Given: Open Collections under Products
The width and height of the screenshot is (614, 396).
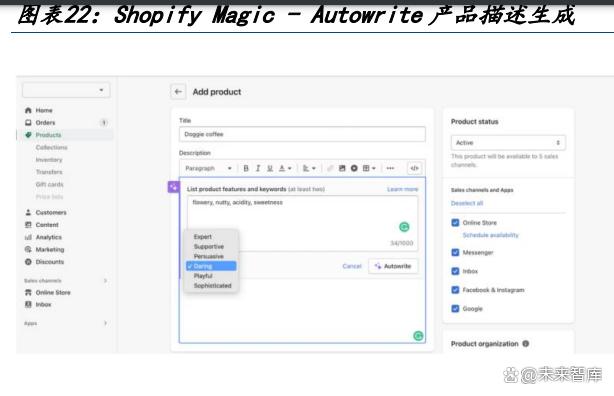Looking at the screenshot, I should [51, 147].
